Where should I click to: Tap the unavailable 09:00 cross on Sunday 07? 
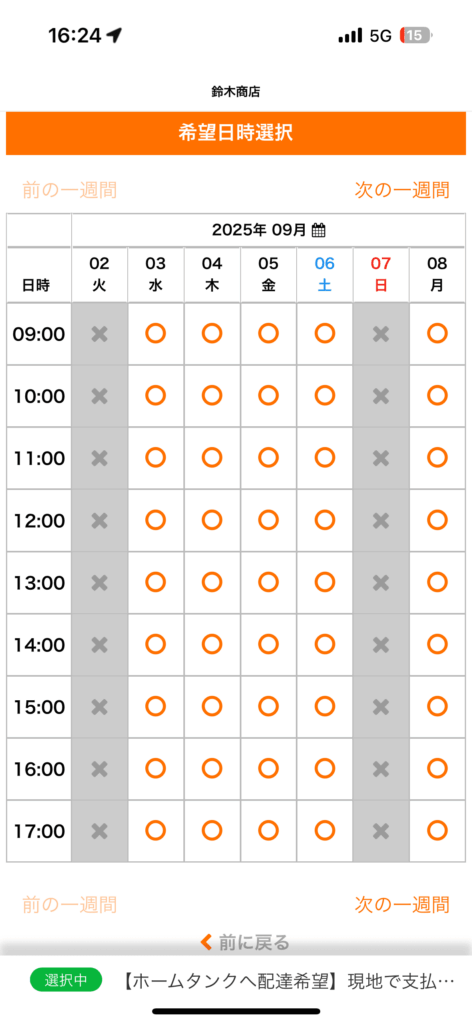pos(381,334)
